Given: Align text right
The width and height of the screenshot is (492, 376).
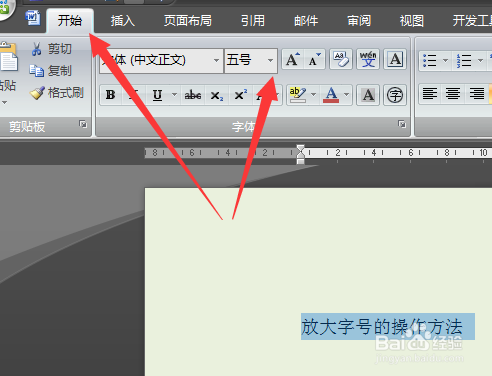Looking at the screenshot, I should (477, 93).
